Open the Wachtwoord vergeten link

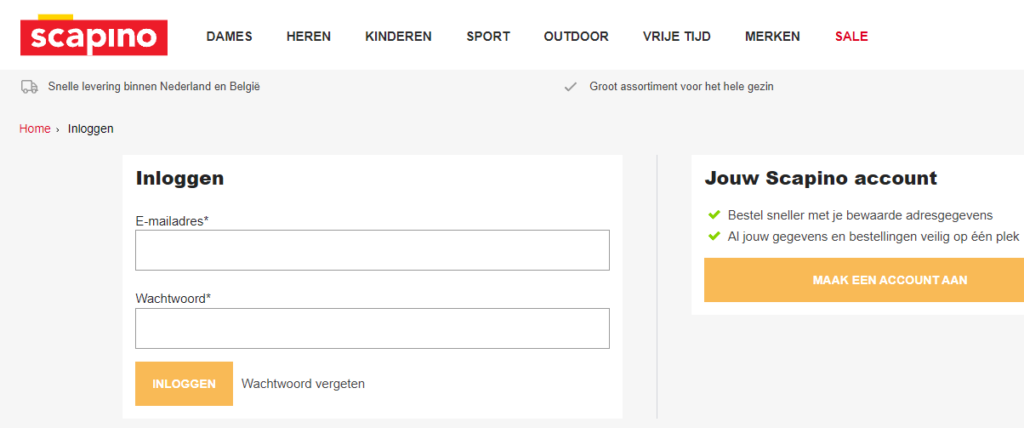(303, 384)
